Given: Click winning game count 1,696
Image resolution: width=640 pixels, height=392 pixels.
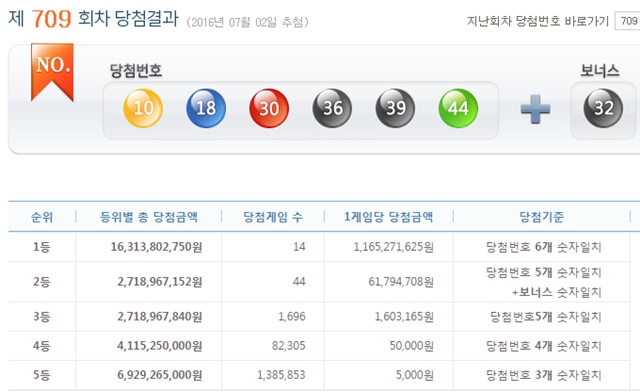Looking at the screenshot, I should coord(292,316).
